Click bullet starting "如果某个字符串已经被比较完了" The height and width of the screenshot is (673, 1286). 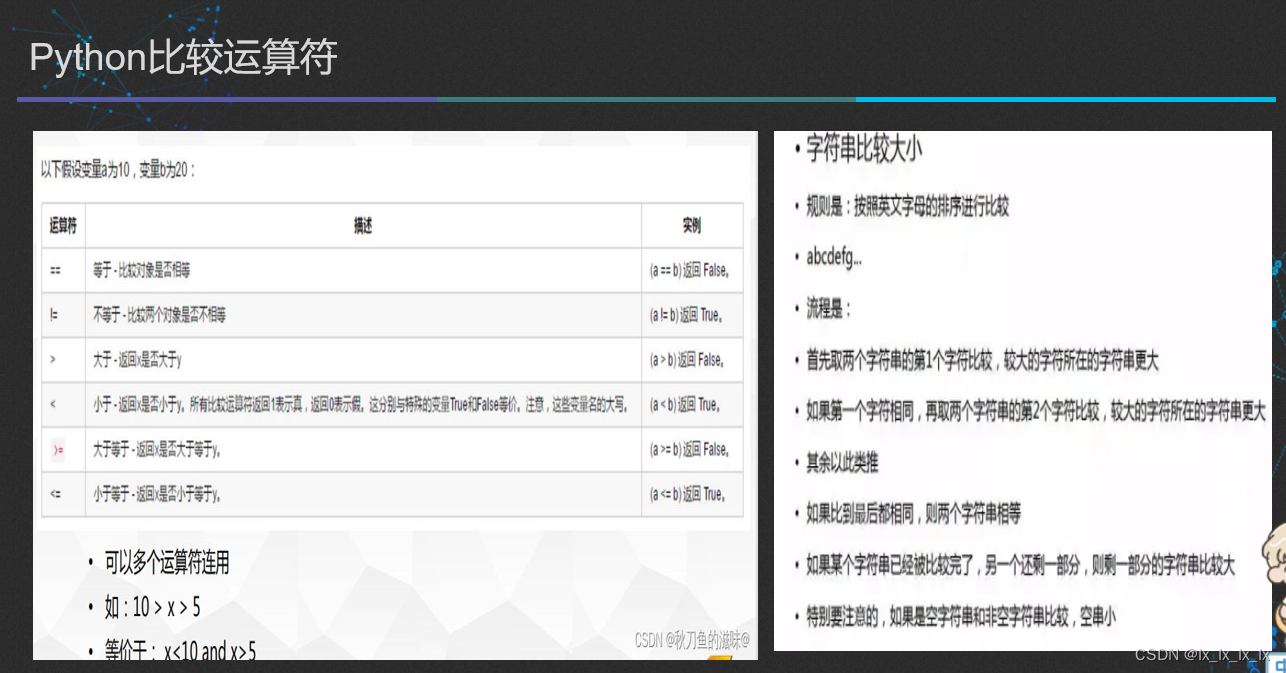coord(1020,565)
